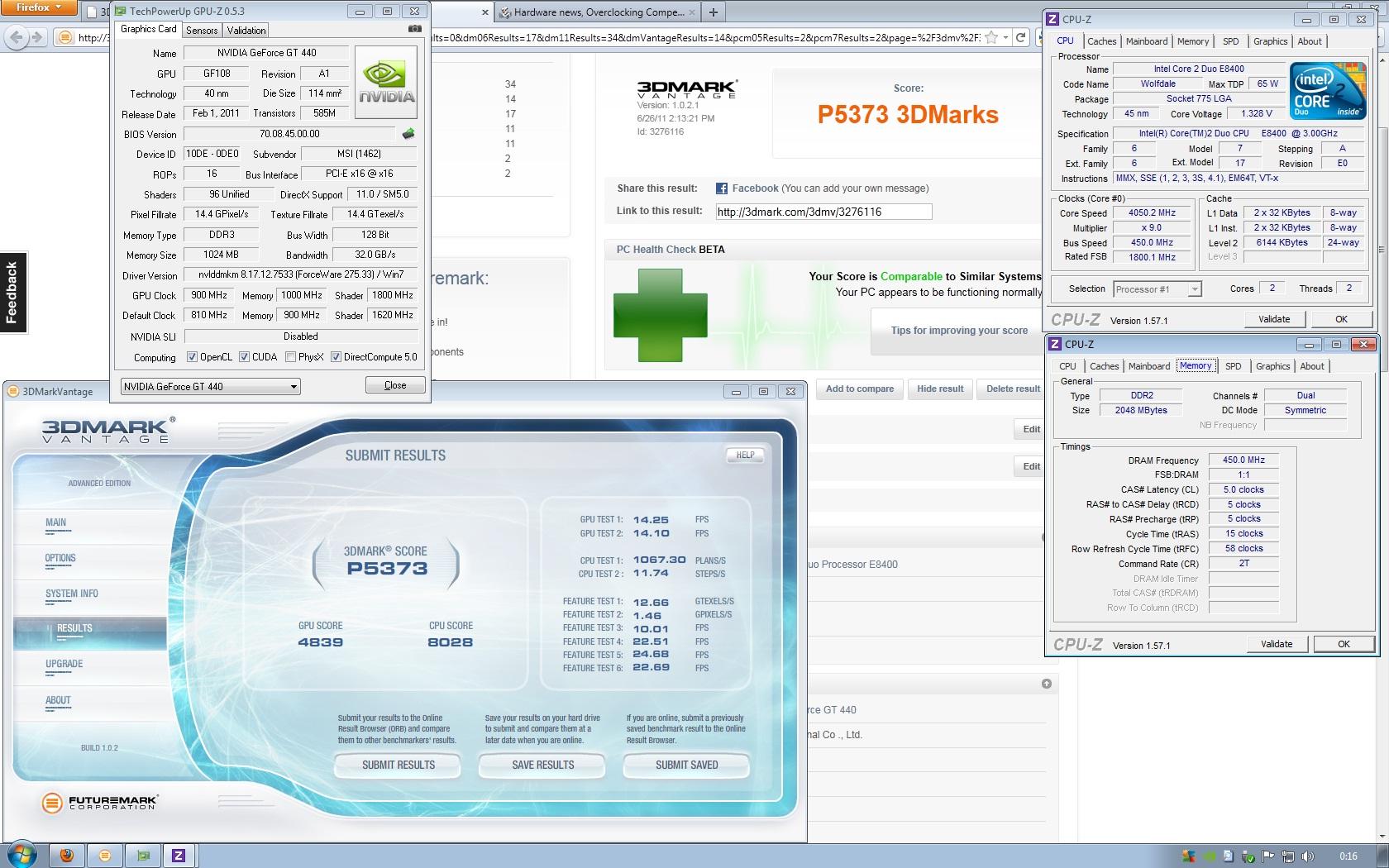Reload the page in Firefox

[x=1021, y=37]
